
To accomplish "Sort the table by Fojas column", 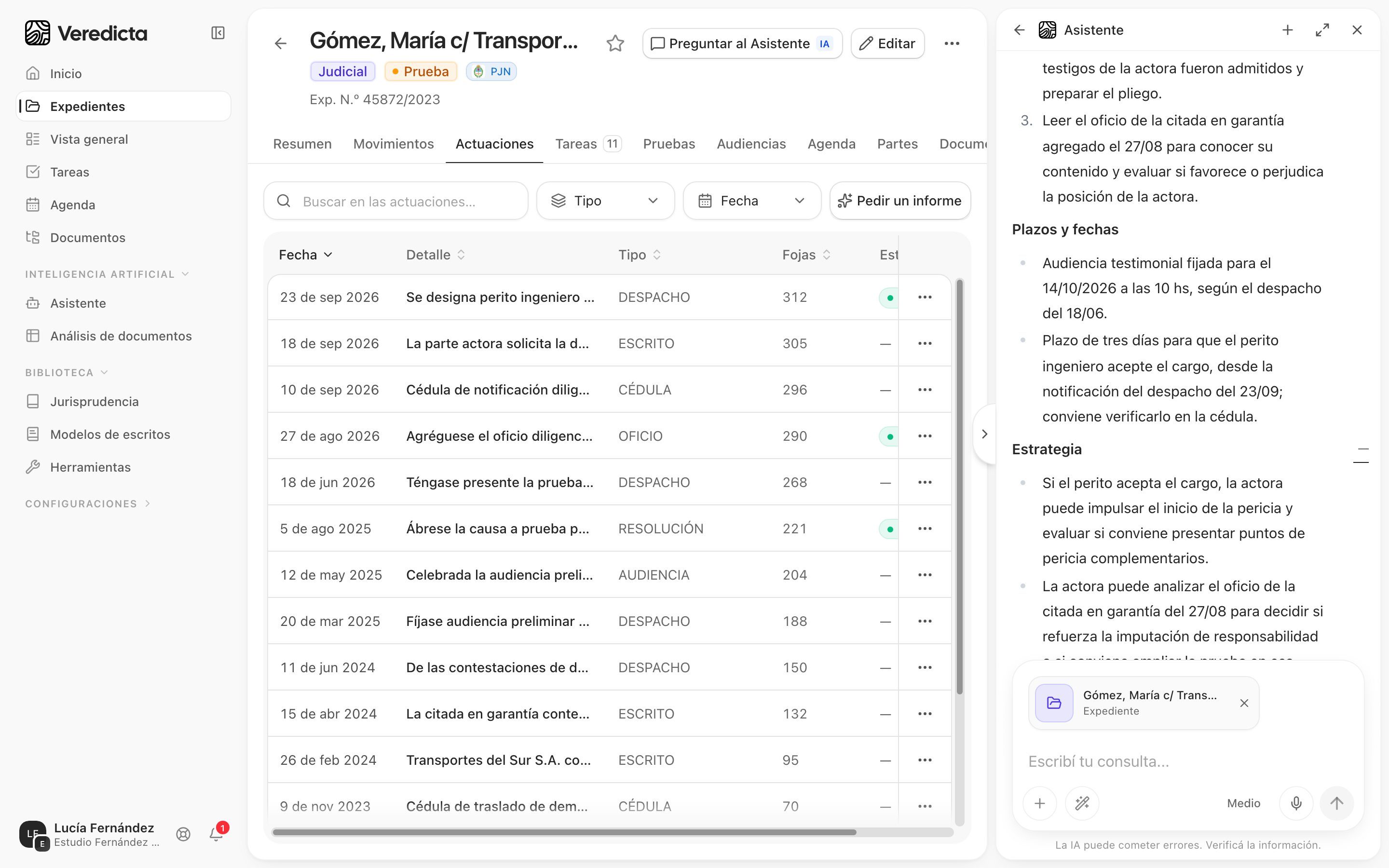I will 806,255.
